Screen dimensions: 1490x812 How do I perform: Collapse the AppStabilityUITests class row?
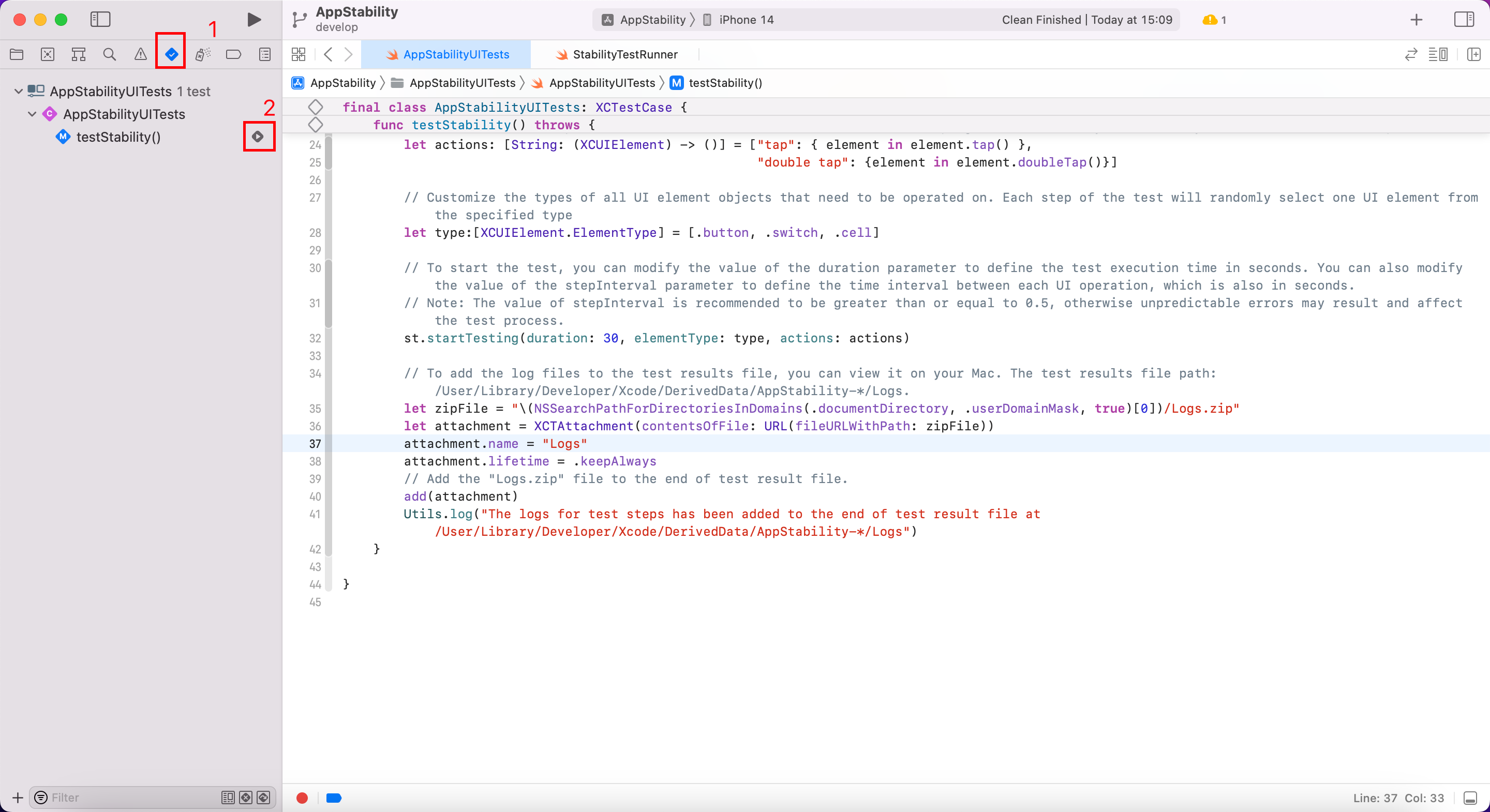(33, 114)
